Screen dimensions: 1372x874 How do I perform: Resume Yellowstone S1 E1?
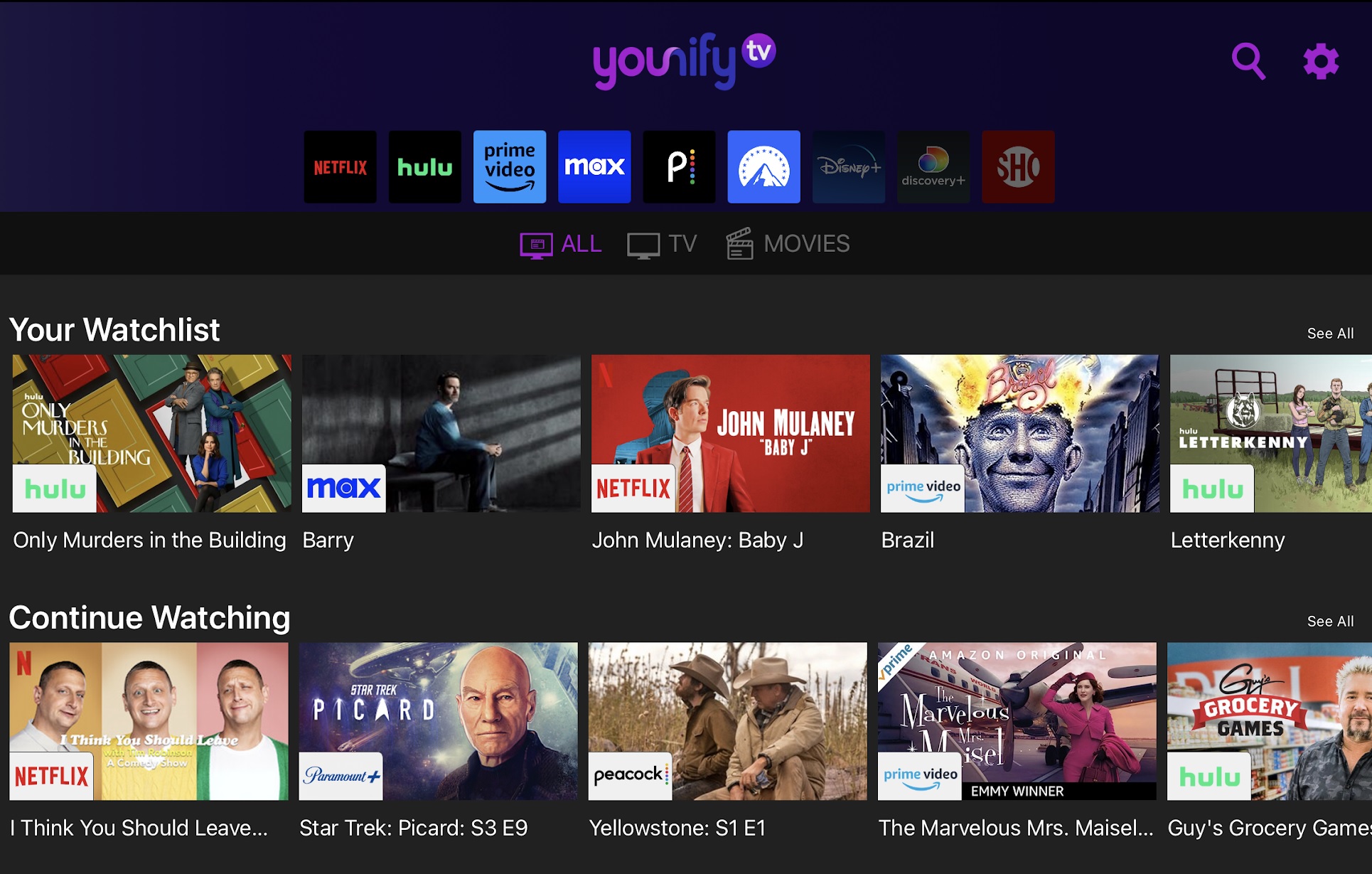coord(729,721)
